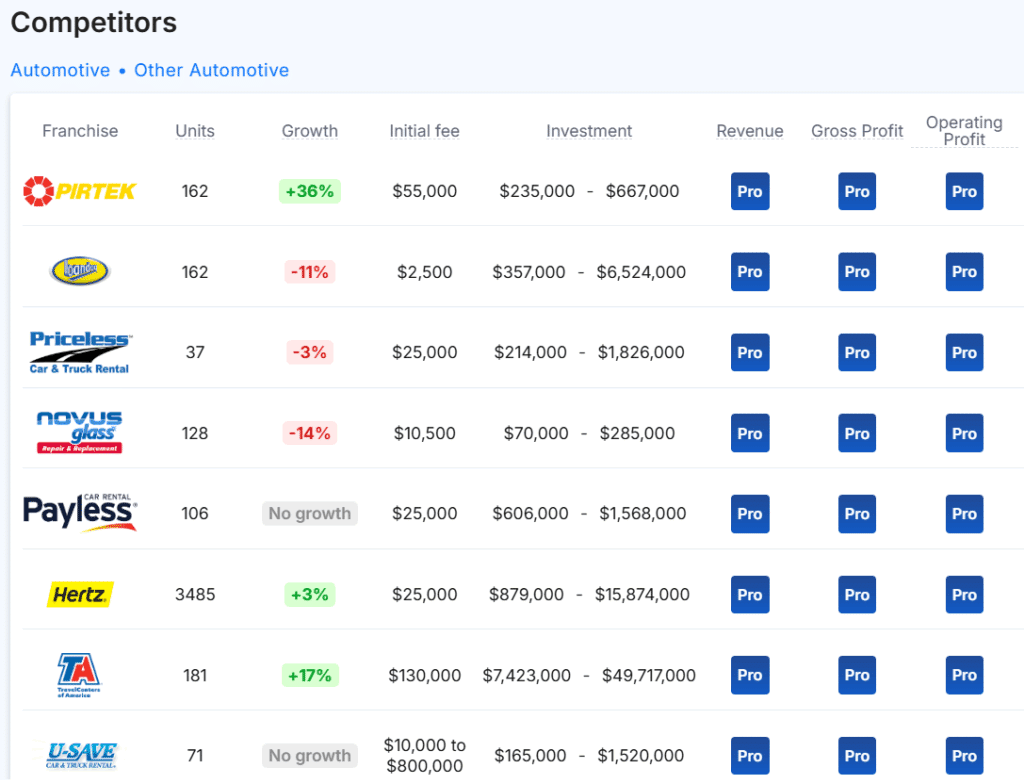Click the TA Revenue Pro button
The image size is (1024, 784).
coord(750,675)
